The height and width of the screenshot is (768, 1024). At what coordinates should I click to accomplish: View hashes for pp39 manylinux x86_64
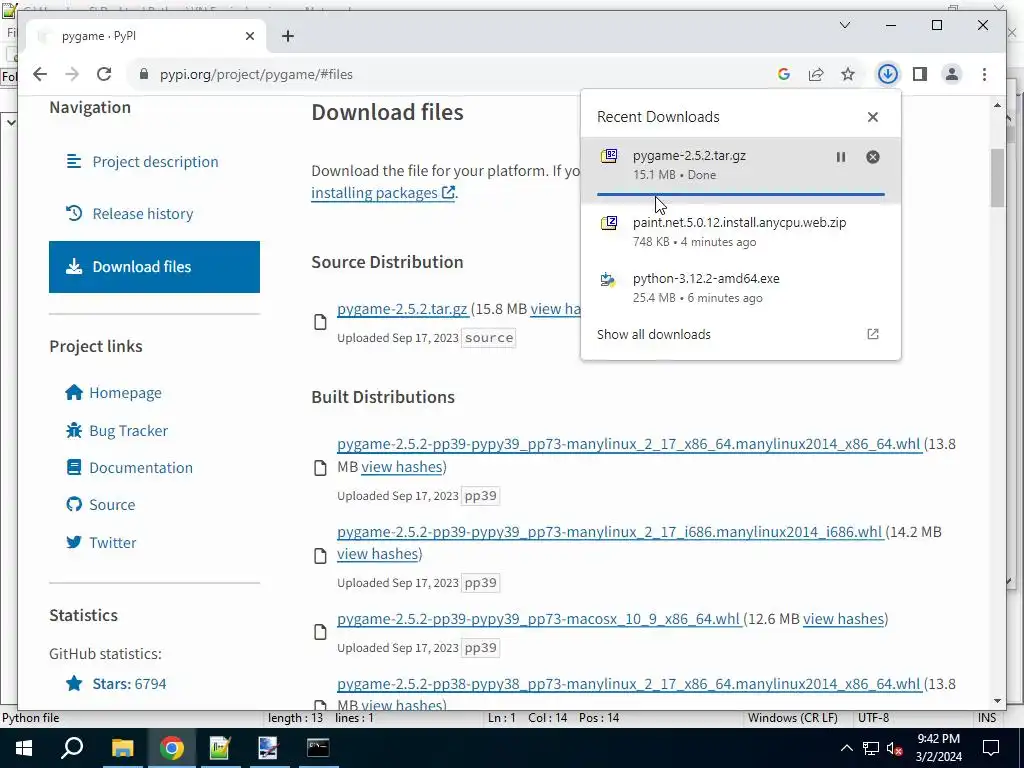pos(402,467)
